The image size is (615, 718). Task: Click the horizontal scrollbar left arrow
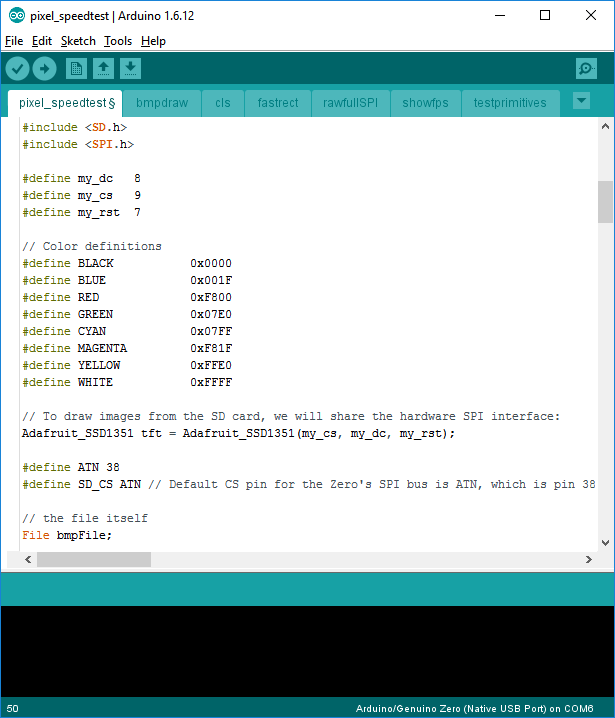28,560
